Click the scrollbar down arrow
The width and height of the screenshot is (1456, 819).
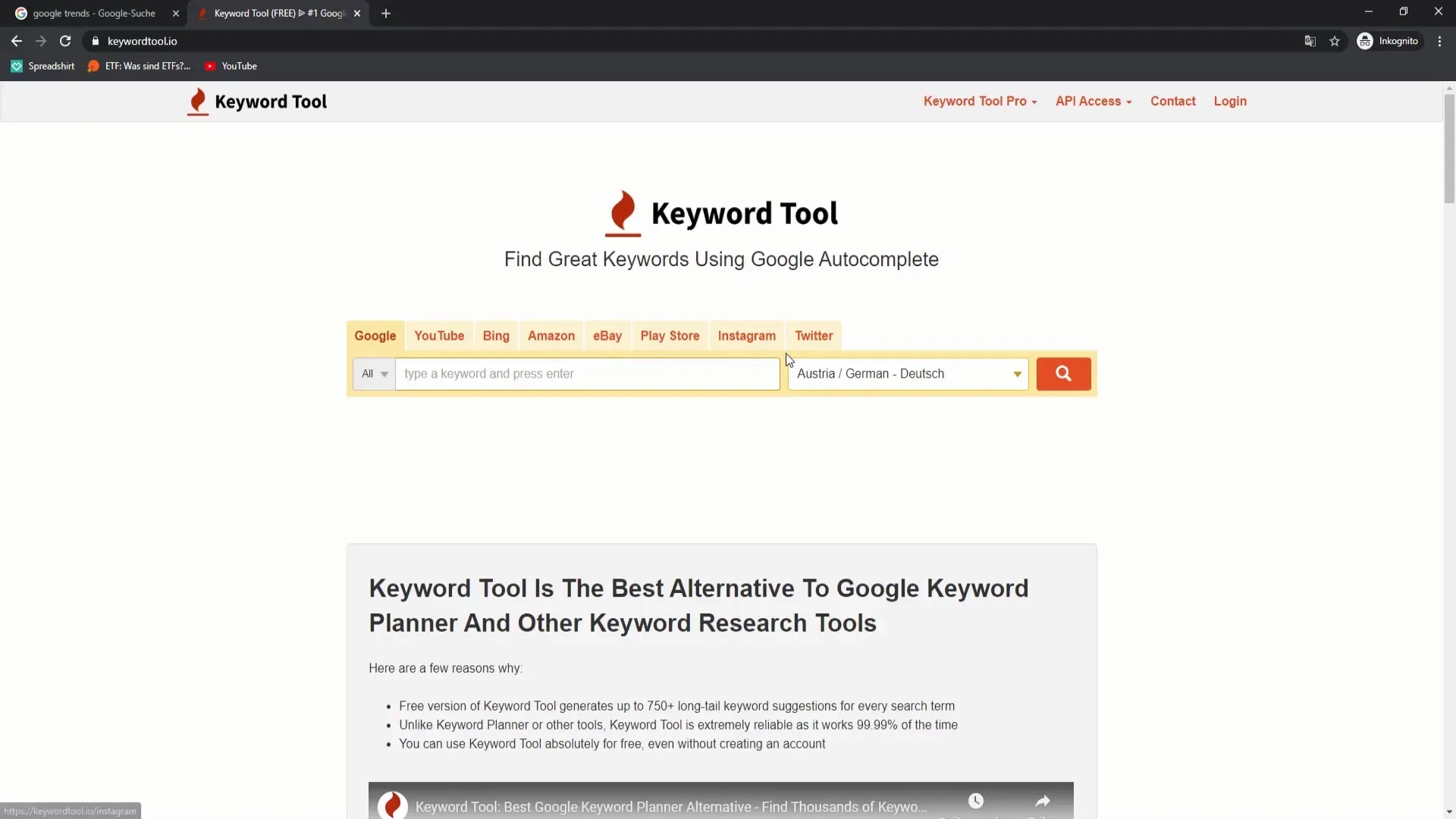[x=1449, y=812]
